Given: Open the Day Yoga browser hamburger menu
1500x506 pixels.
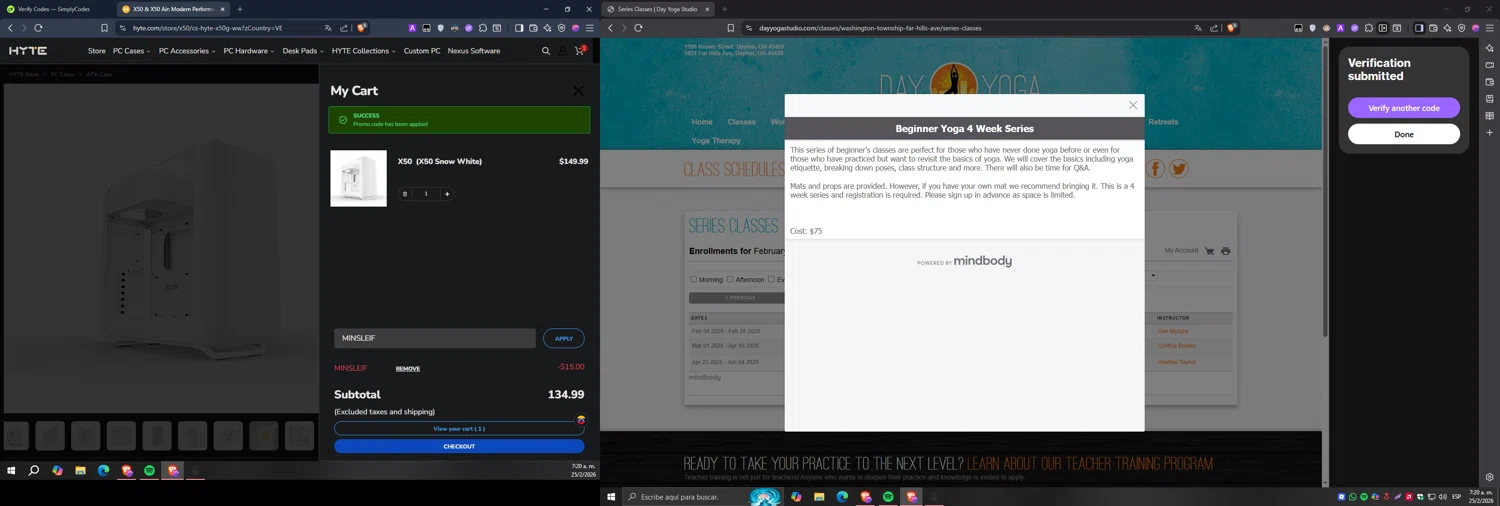Looking at the screenshot, I should pos(1490,28).
